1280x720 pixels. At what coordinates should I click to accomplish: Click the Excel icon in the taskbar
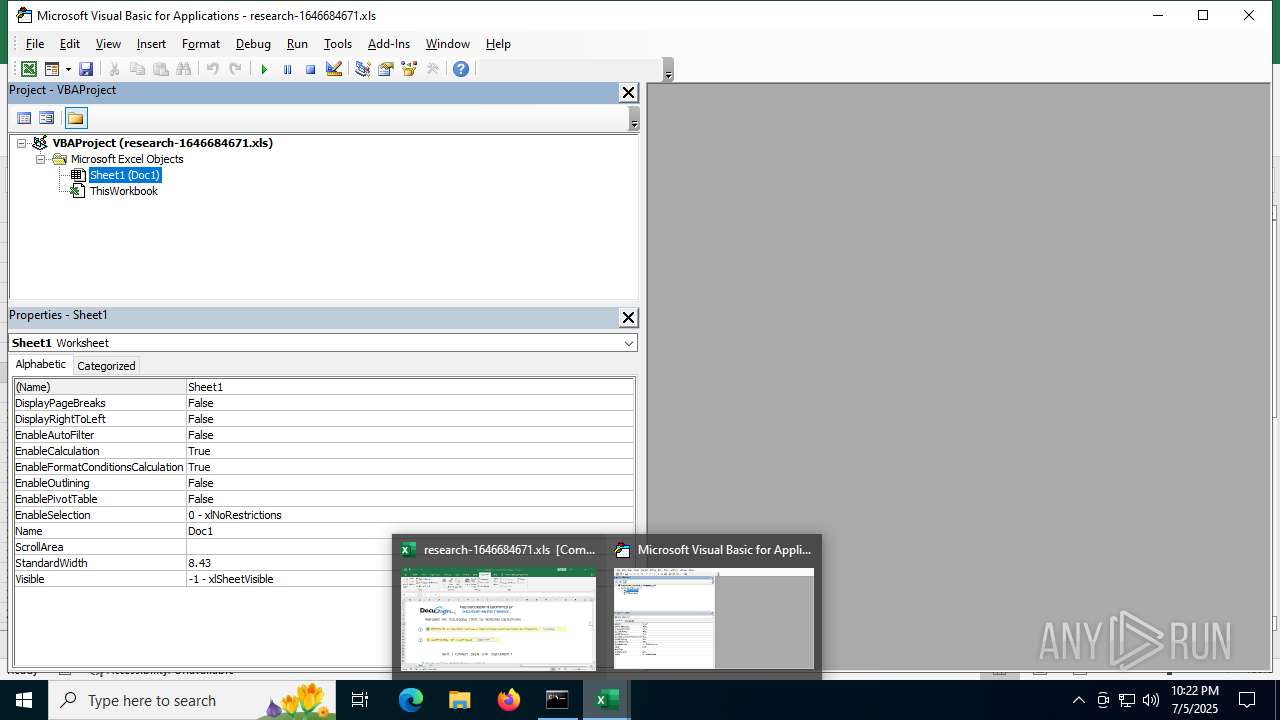606,700
